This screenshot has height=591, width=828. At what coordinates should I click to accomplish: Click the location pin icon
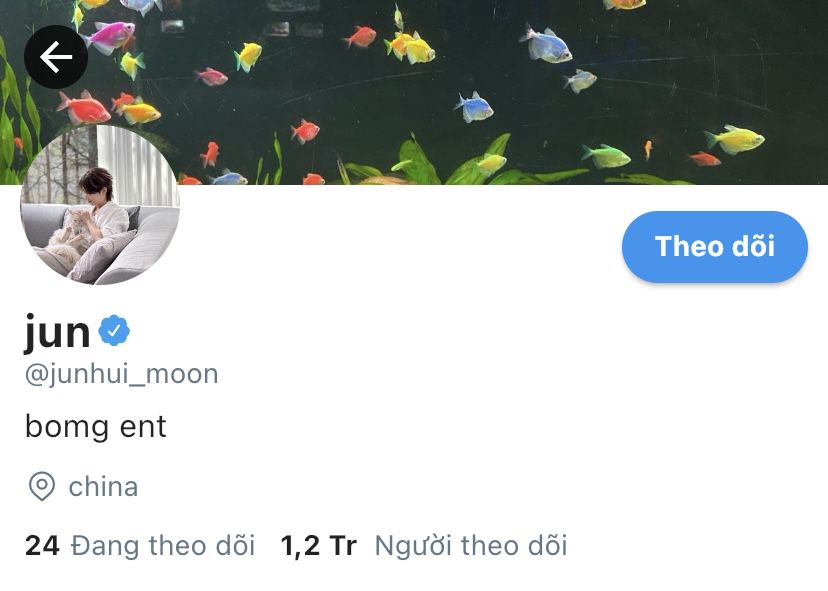coord(41,487)
